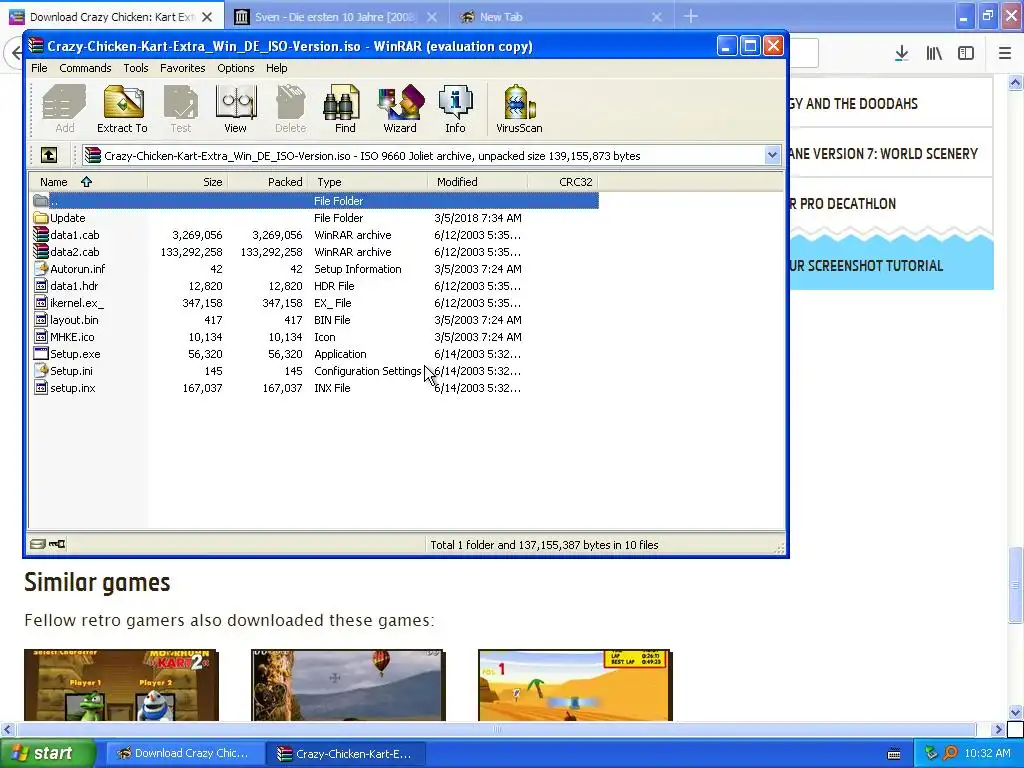
Task: Open the desert racing game thumbnail
Action: (575, 685)
